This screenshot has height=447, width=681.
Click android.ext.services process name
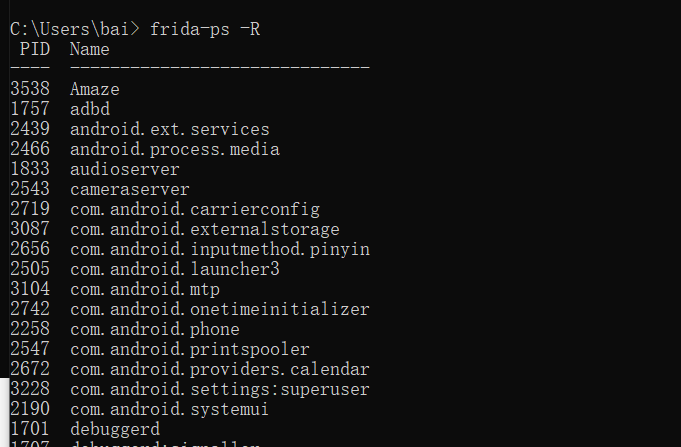169,129
